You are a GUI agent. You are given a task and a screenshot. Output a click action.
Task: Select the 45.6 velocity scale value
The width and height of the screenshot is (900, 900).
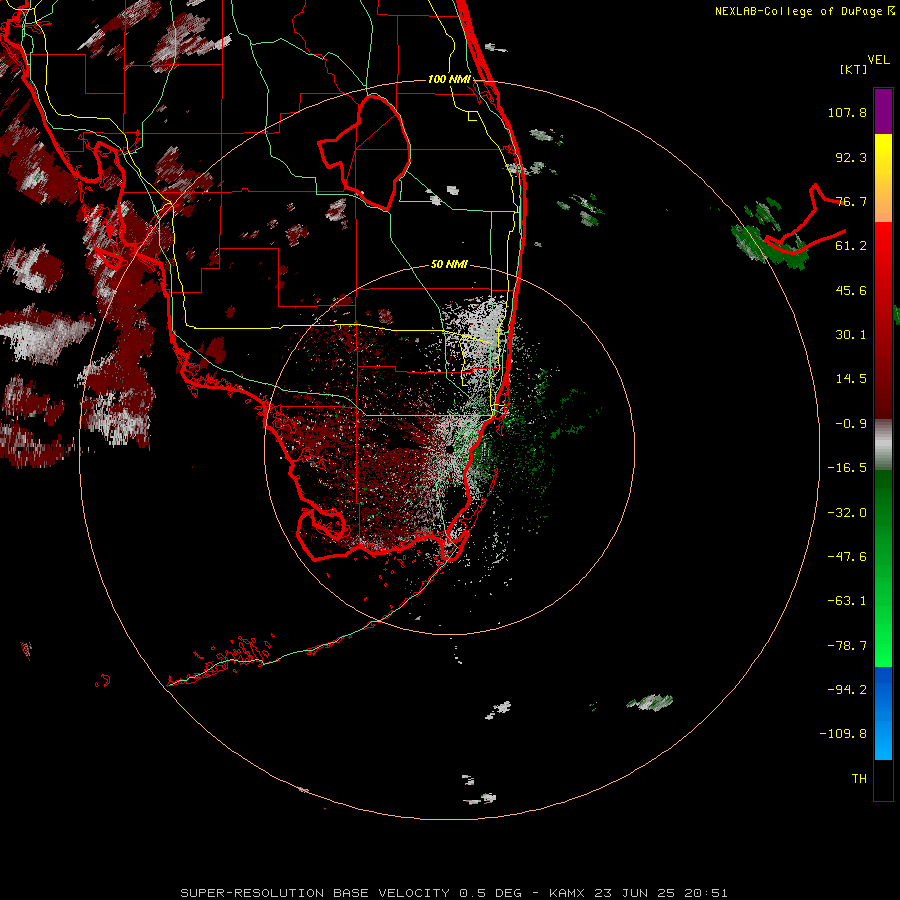(x=851, y=290)
